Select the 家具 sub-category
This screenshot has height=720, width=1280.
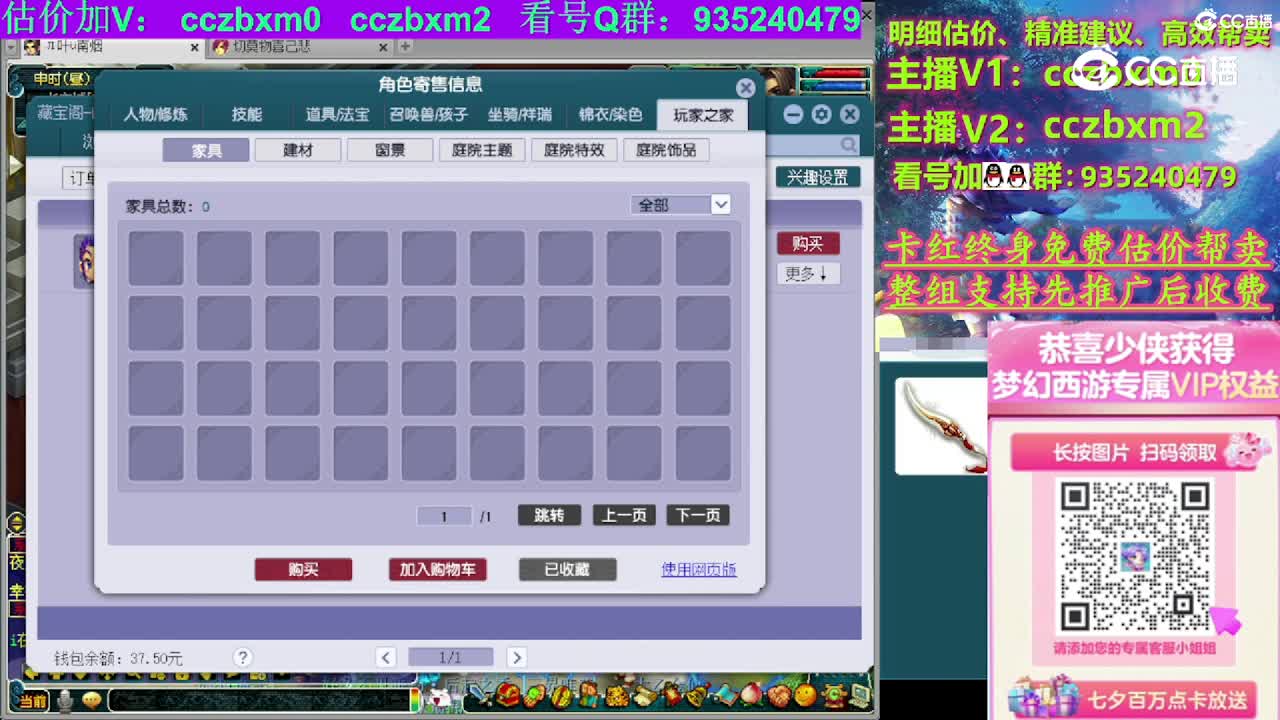[x=206, y=150]
